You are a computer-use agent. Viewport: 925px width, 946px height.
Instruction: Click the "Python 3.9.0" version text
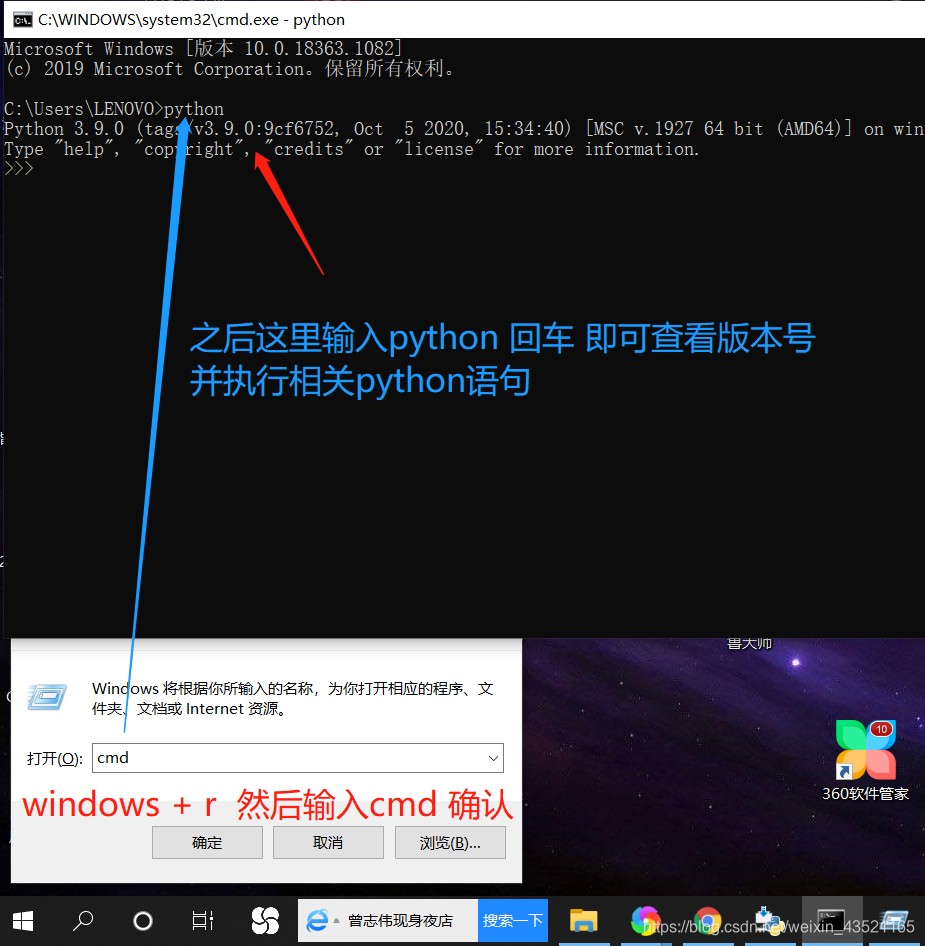pyautogui.click(x=63, y=129)
